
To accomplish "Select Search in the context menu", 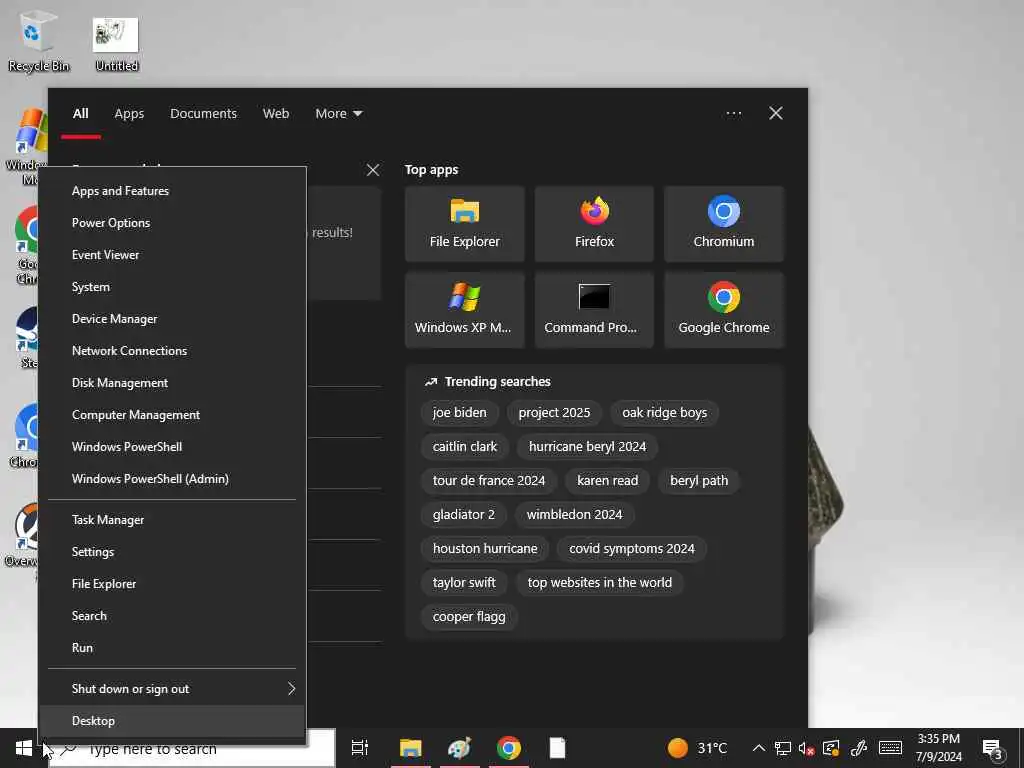I will click(172, 616).
